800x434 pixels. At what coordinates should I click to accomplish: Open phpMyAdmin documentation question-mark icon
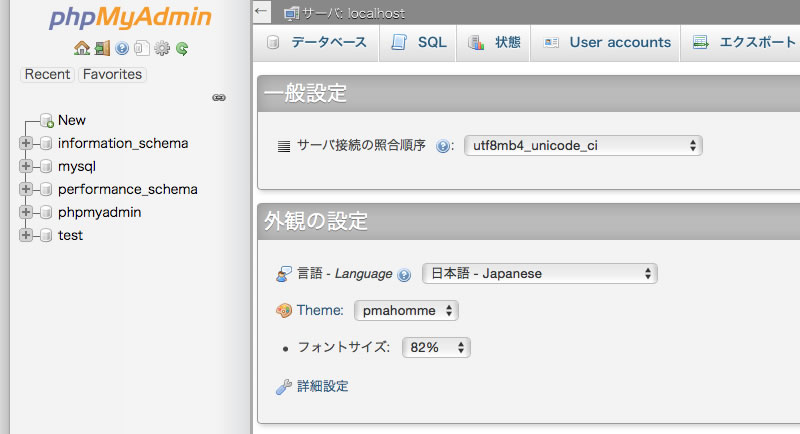click(x=122, y=48)
